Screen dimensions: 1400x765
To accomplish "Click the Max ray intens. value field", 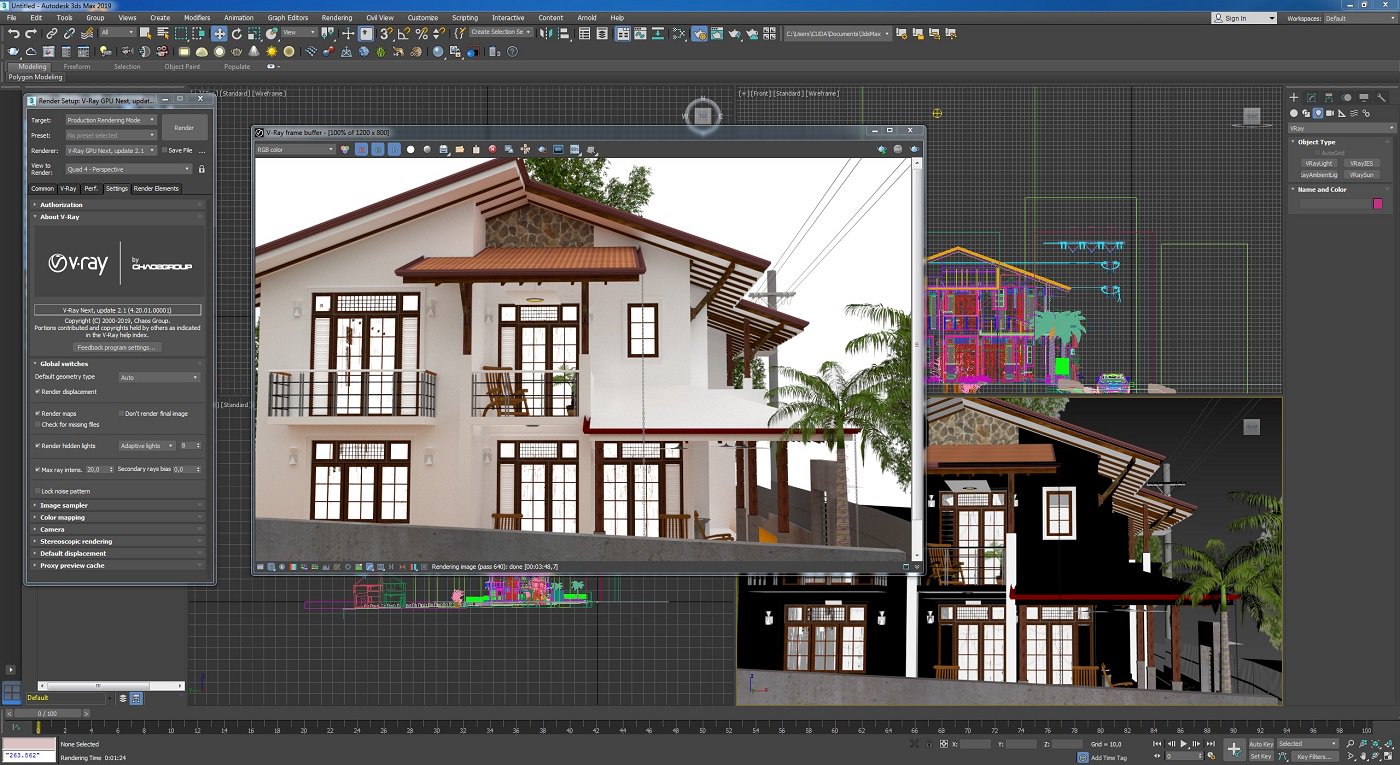I will click(x=99, y=469).
